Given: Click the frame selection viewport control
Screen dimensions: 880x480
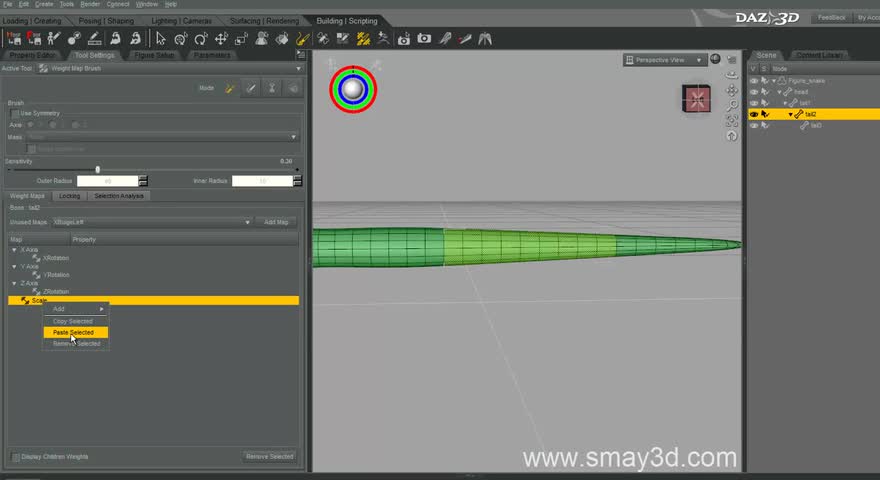Looking at the screenshot, I should (731, 121).
